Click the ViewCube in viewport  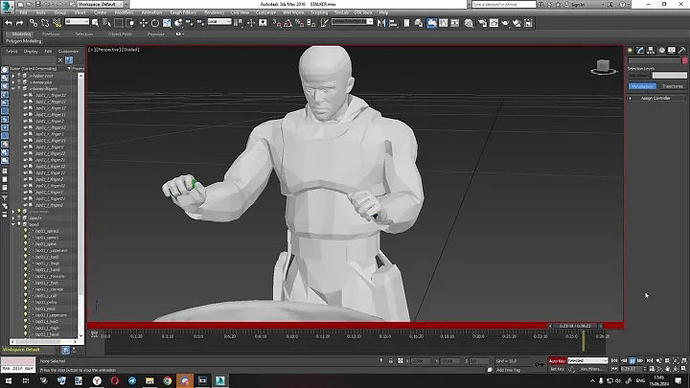(x=603, y=67)
